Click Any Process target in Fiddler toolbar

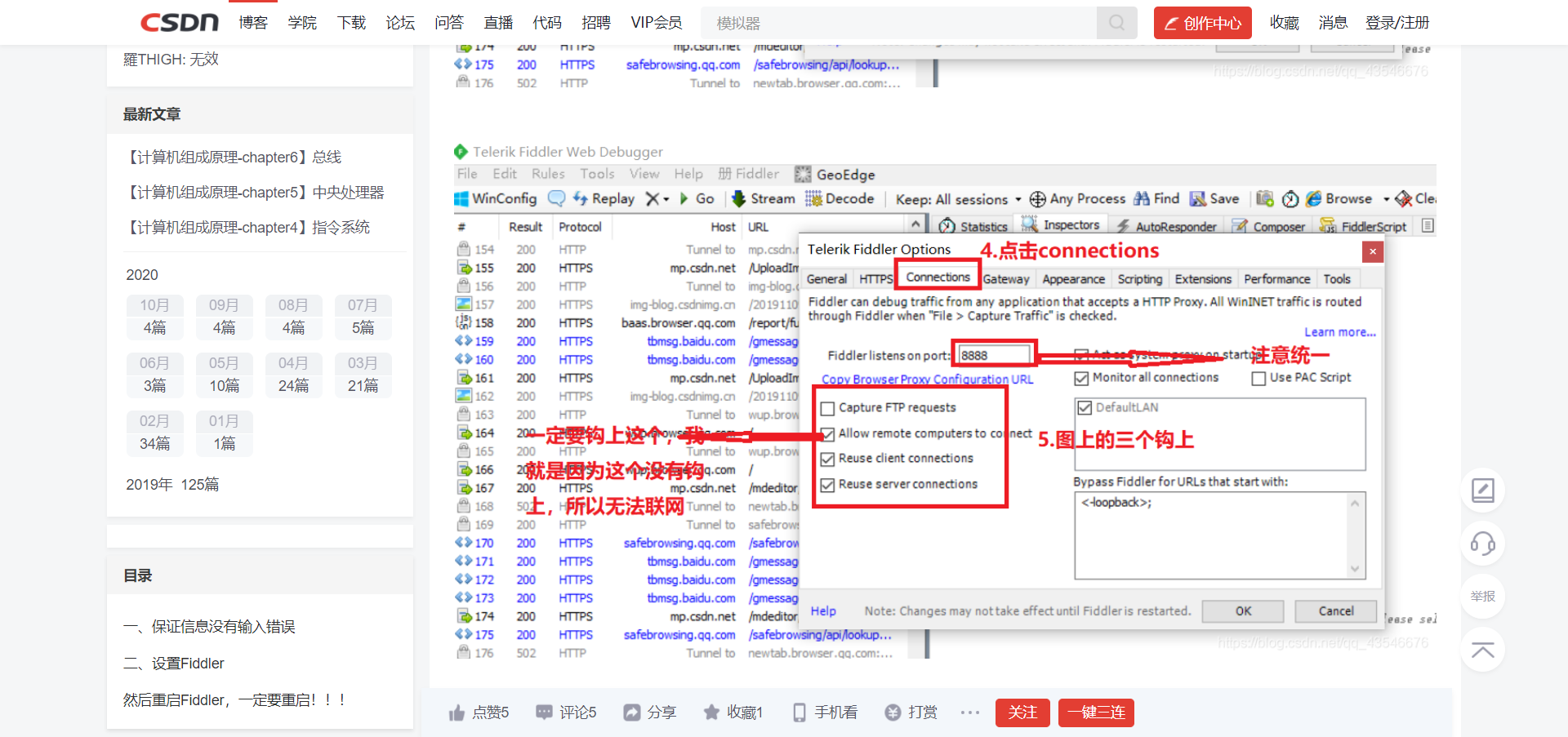coord(1077,198)
